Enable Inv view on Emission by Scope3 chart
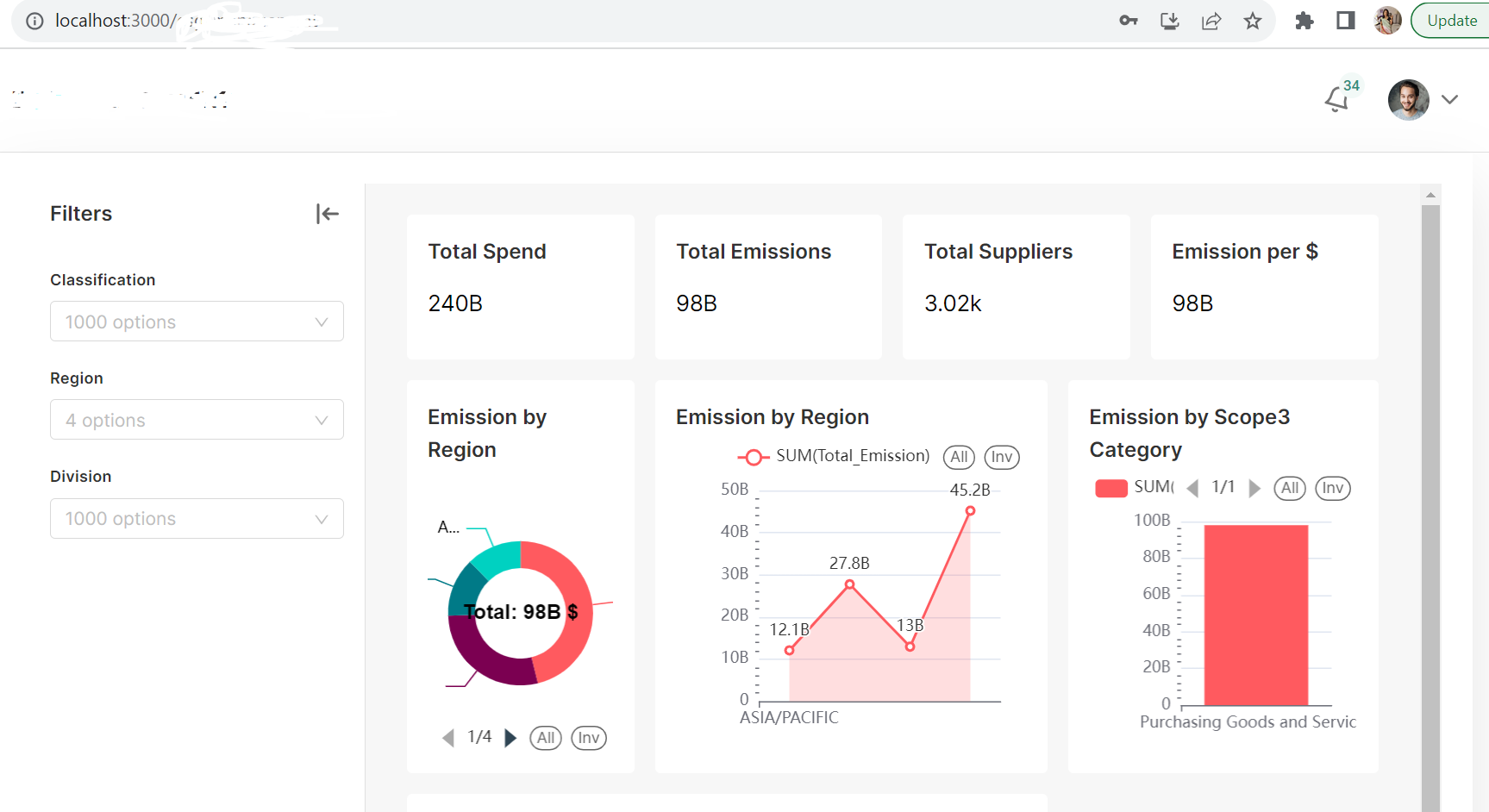The image size is (1489, 812). 1332,488
